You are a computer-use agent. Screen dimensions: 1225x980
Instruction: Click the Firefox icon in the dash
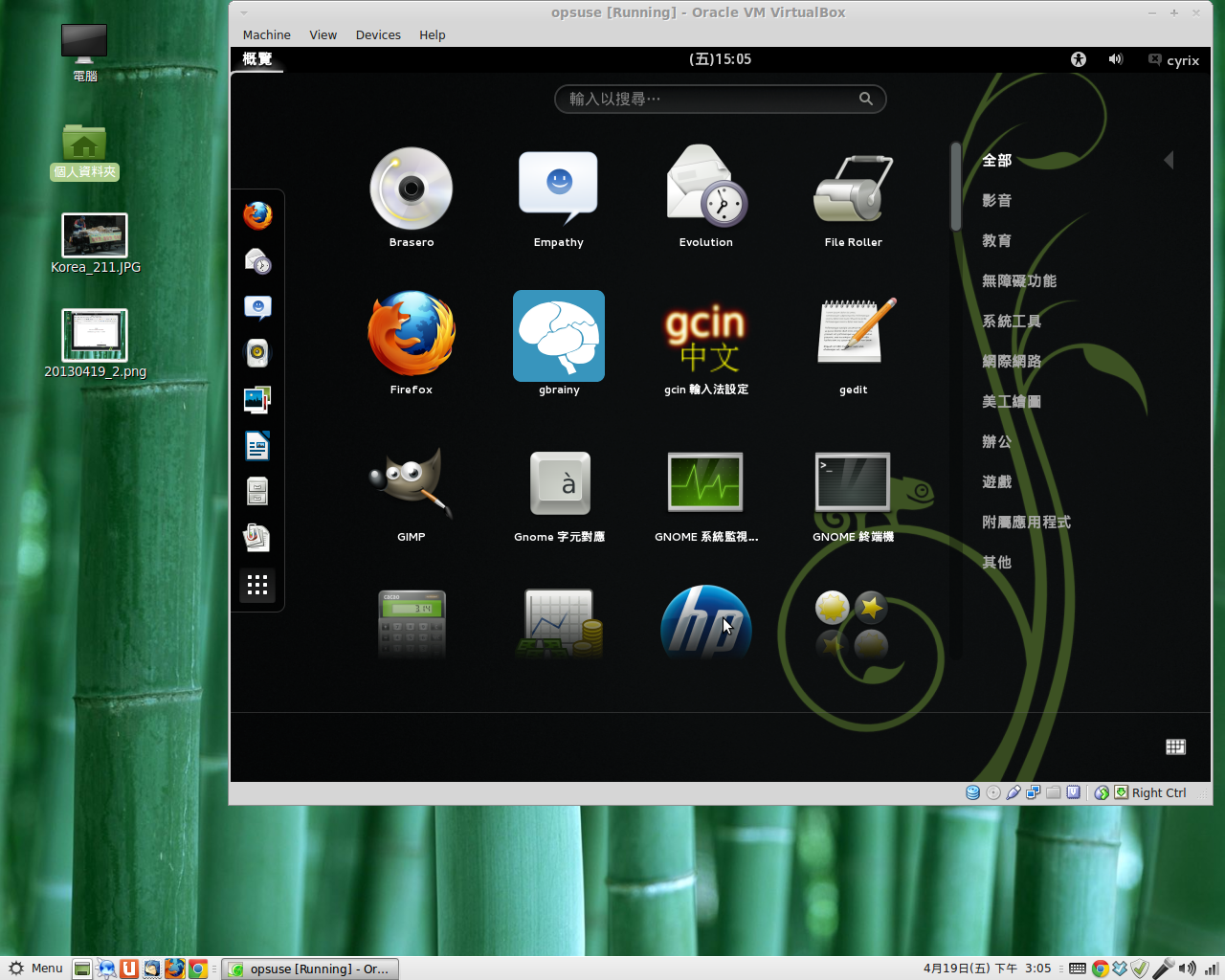pos(257,215)
